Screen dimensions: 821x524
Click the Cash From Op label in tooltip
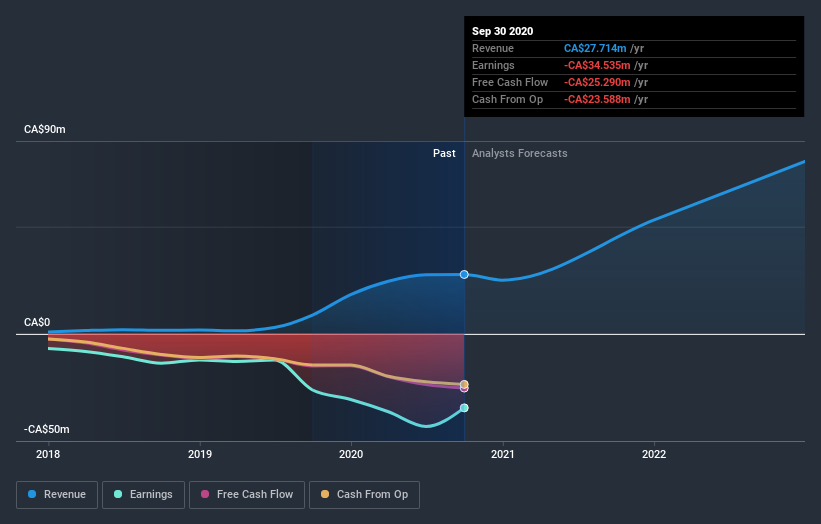(507, 99)
